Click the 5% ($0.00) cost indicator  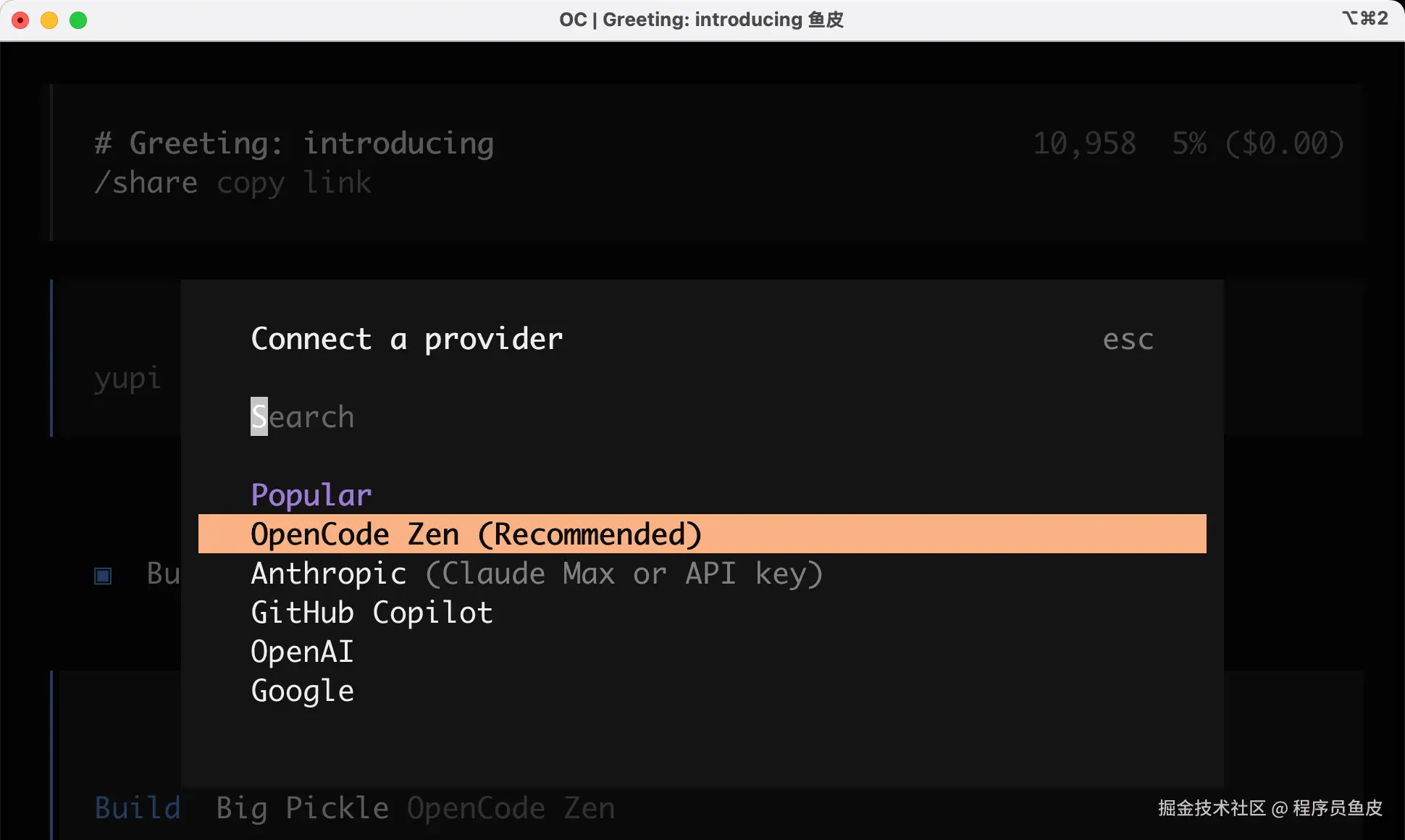[1258, 143]
